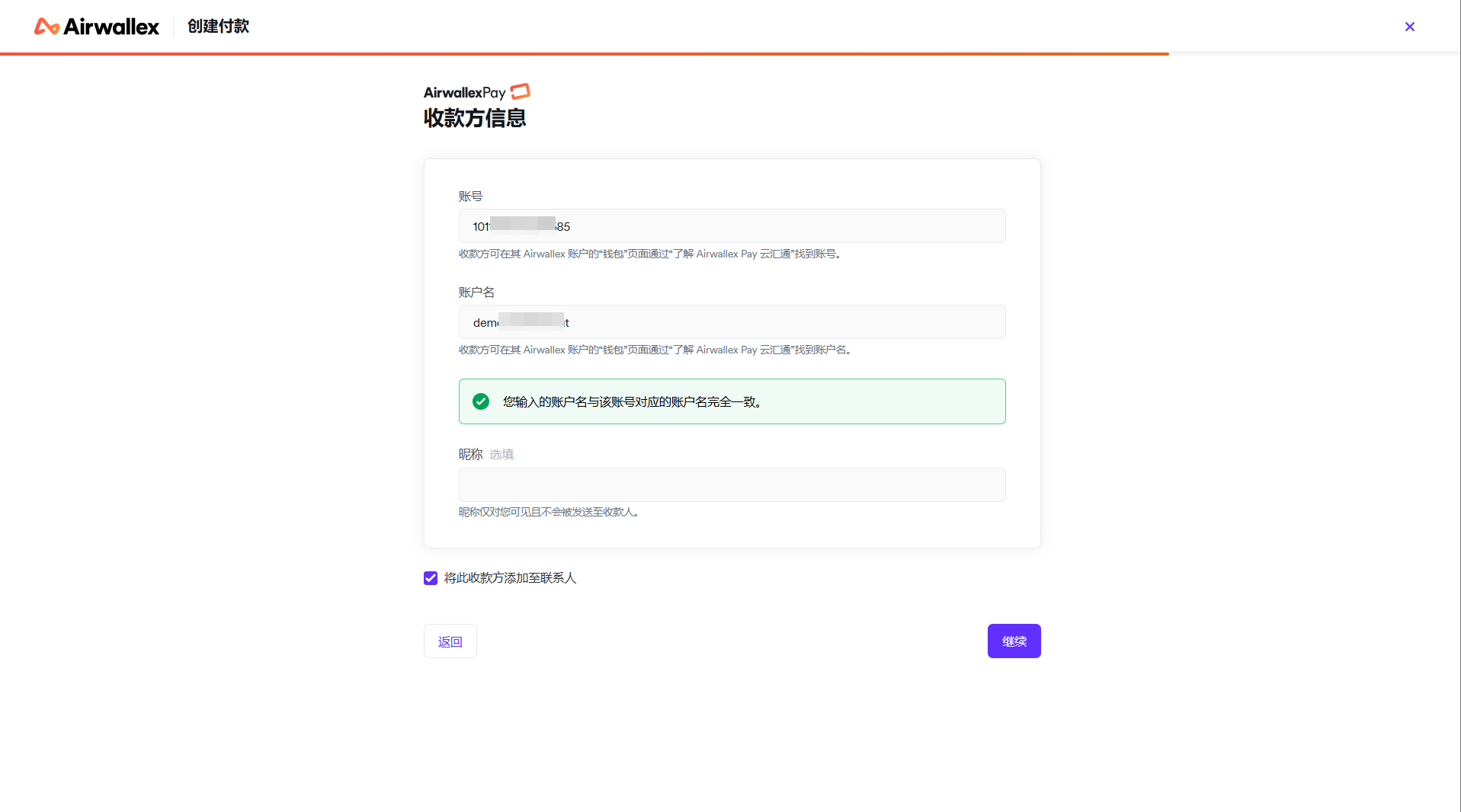Focus the 账号 account number field
The height and width of the screenshot is (812, 1461).
click(732, 226)
